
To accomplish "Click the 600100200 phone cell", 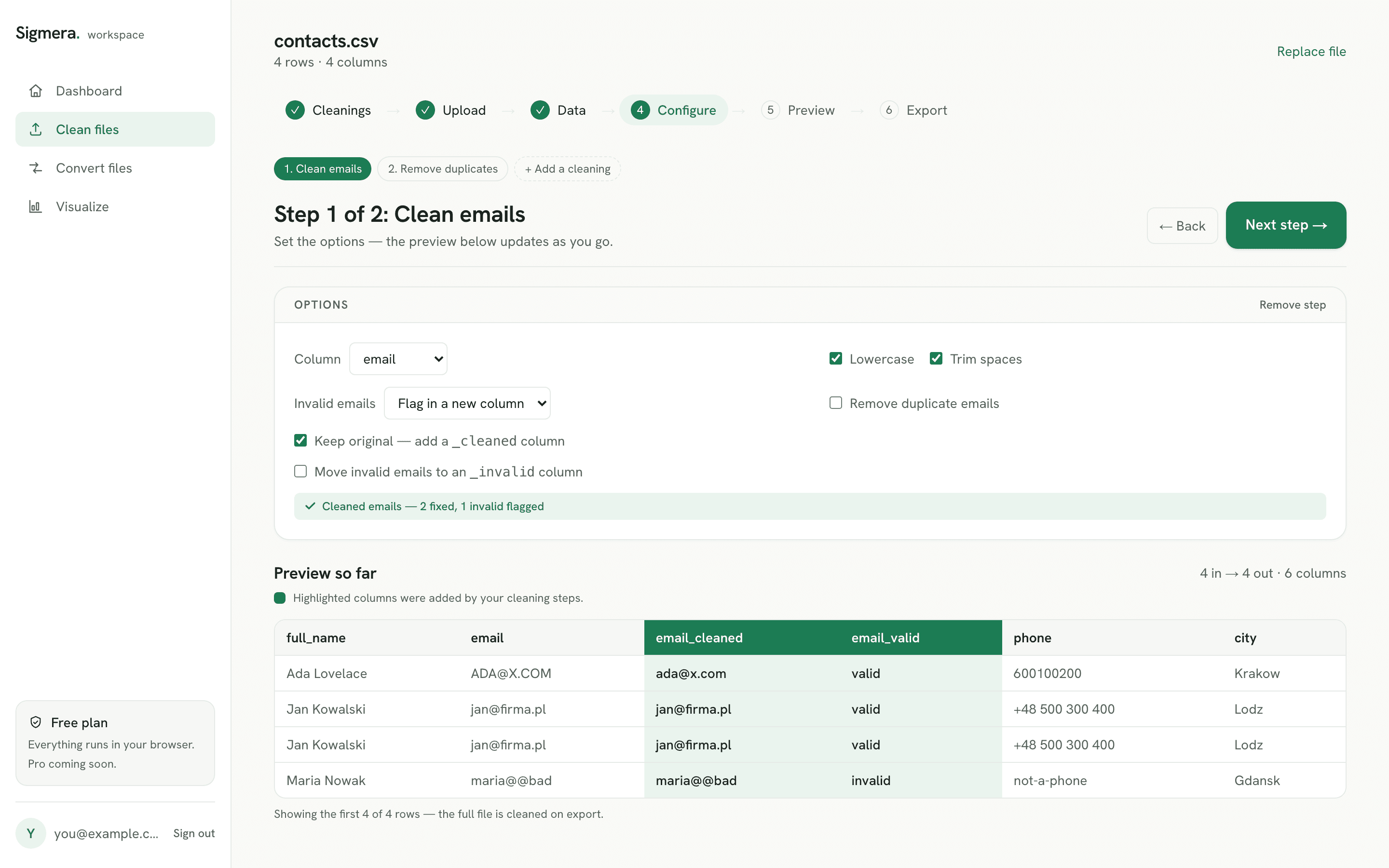I will coord(1112,673).
